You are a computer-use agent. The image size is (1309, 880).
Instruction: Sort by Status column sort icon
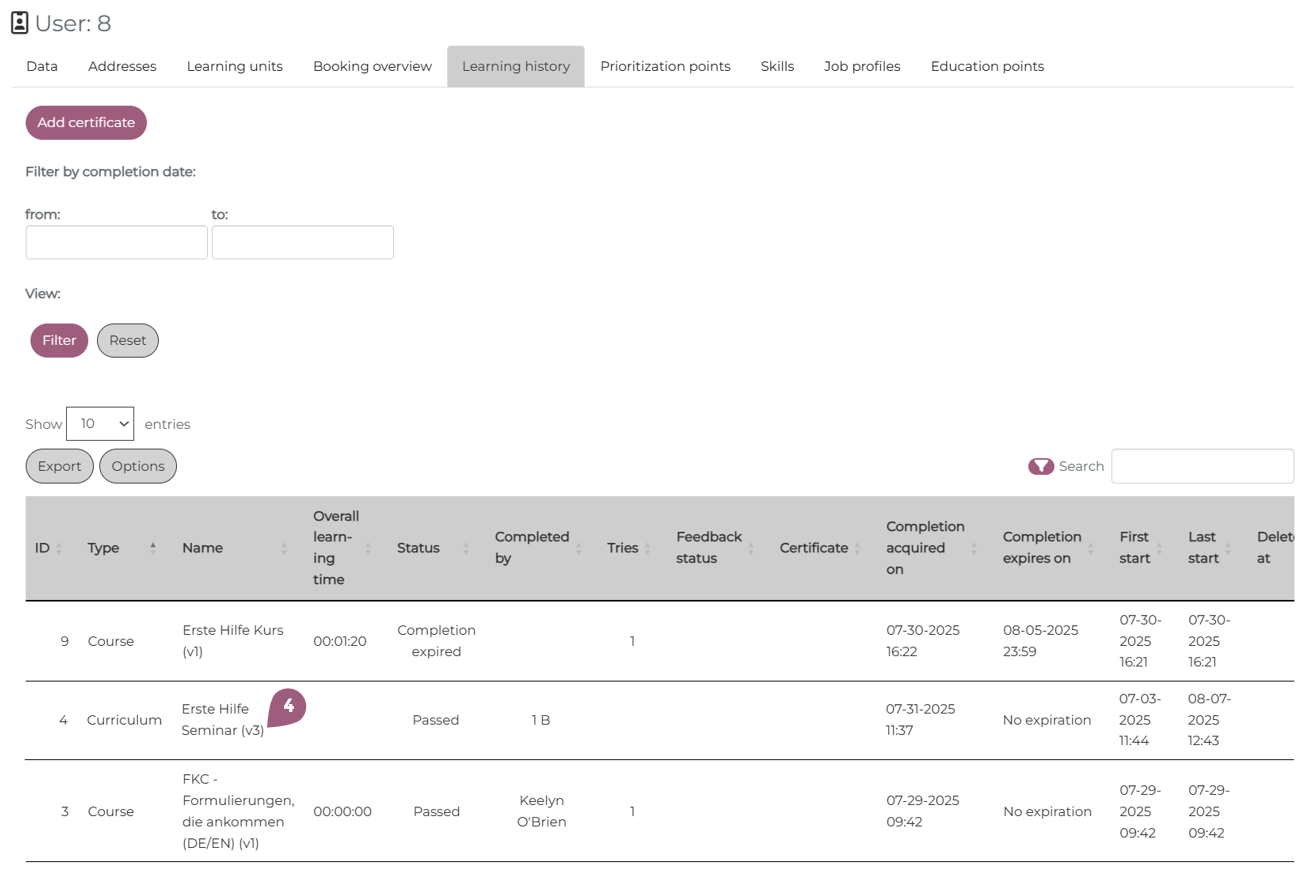466,548
